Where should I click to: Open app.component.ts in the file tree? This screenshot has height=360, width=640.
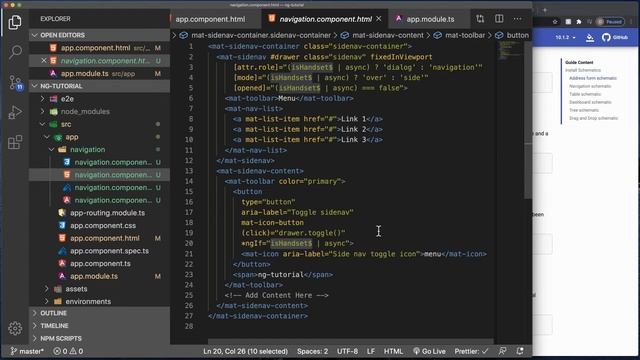pos(100,263)
